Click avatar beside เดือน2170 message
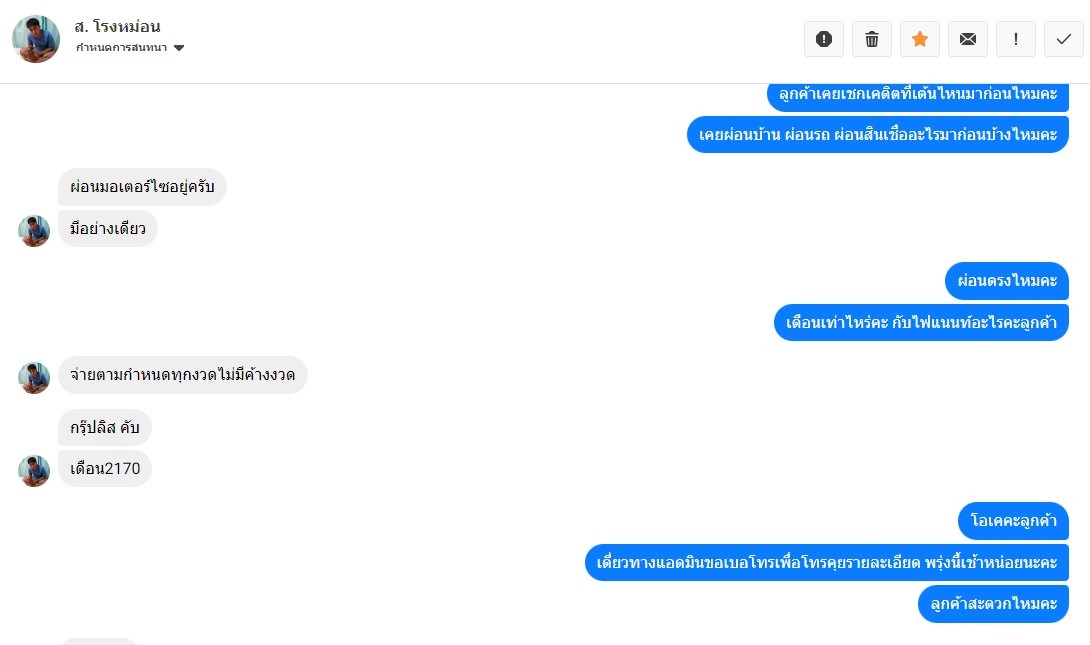Image resolution: width=1090 pixels, height=645 pixels. 34,471
